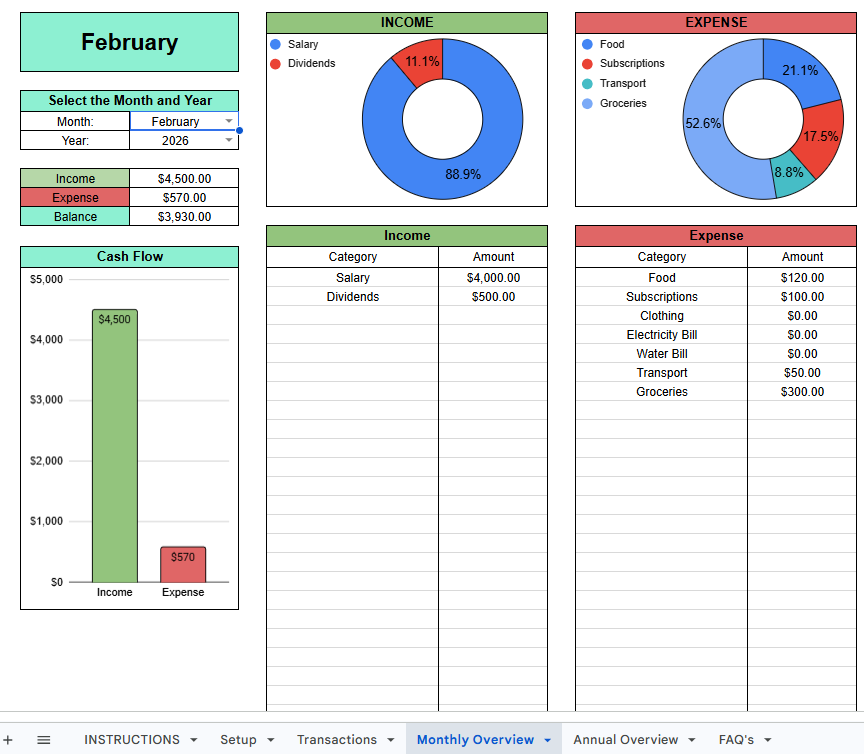Select the $4,500.00 income total cell
864x754 pixels.
click(x=184, y=179)
